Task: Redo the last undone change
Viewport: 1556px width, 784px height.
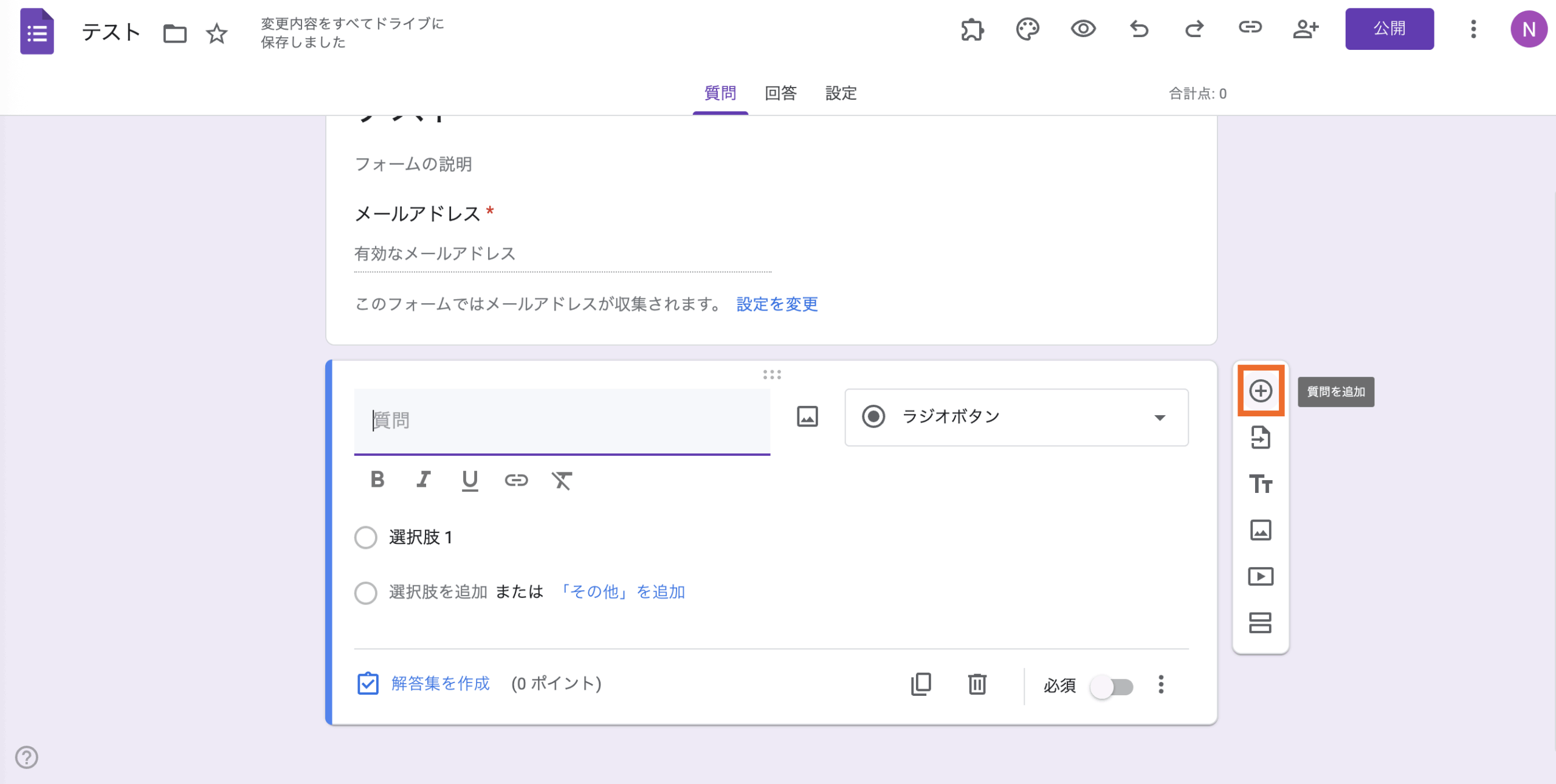Action: point(1194,29)
